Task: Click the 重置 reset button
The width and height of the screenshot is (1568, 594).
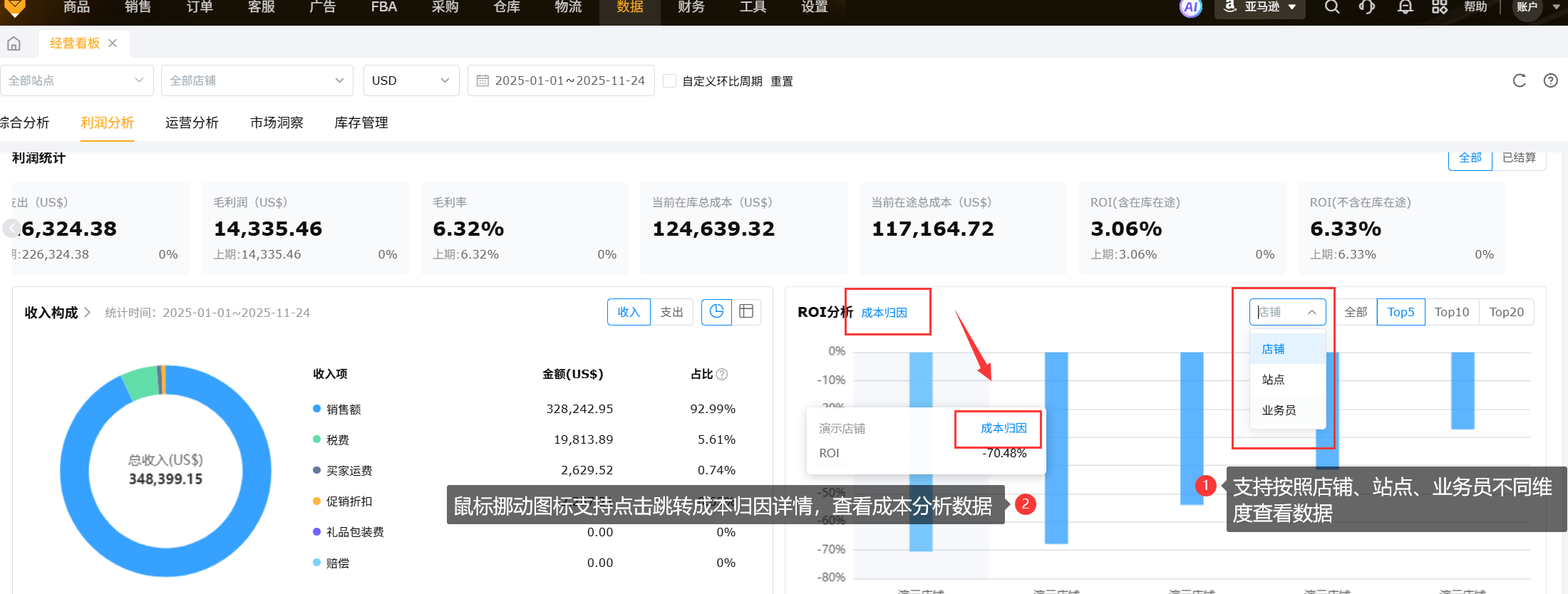Action: tap(782, 81)
